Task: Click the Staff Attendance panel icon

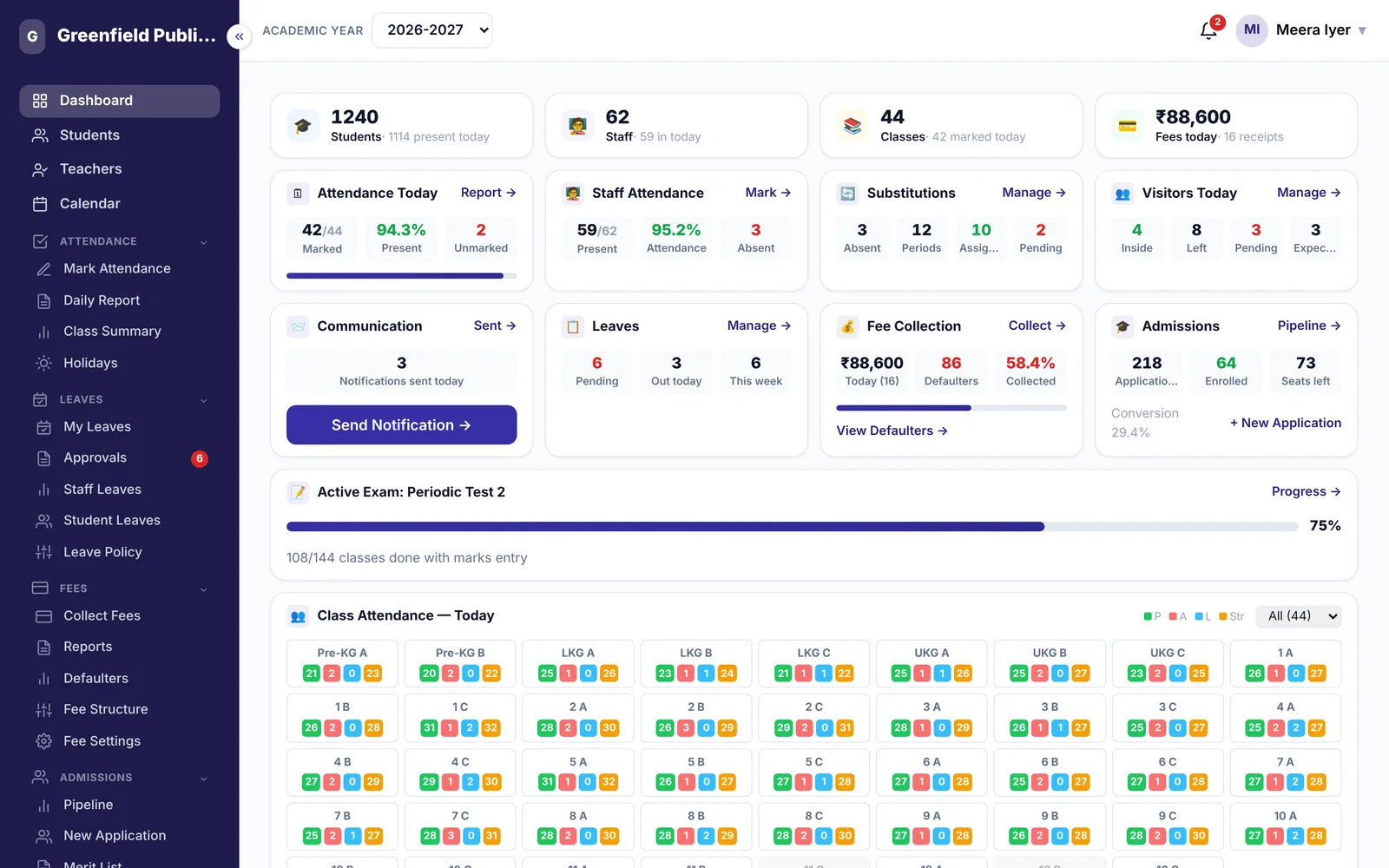Action: pos(573,194)
